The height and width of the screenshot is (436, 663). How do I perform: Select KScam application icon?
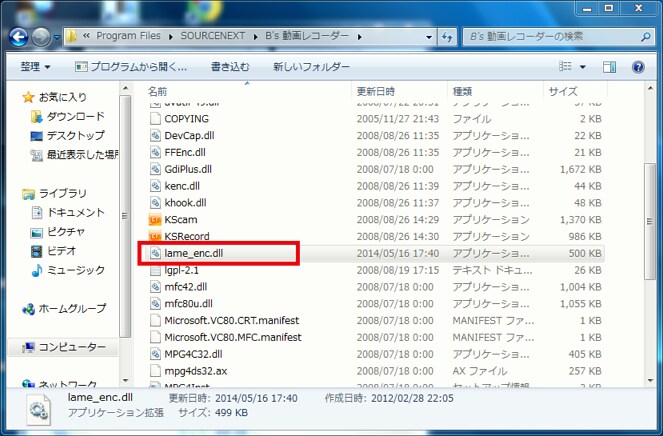pos(155,220)
